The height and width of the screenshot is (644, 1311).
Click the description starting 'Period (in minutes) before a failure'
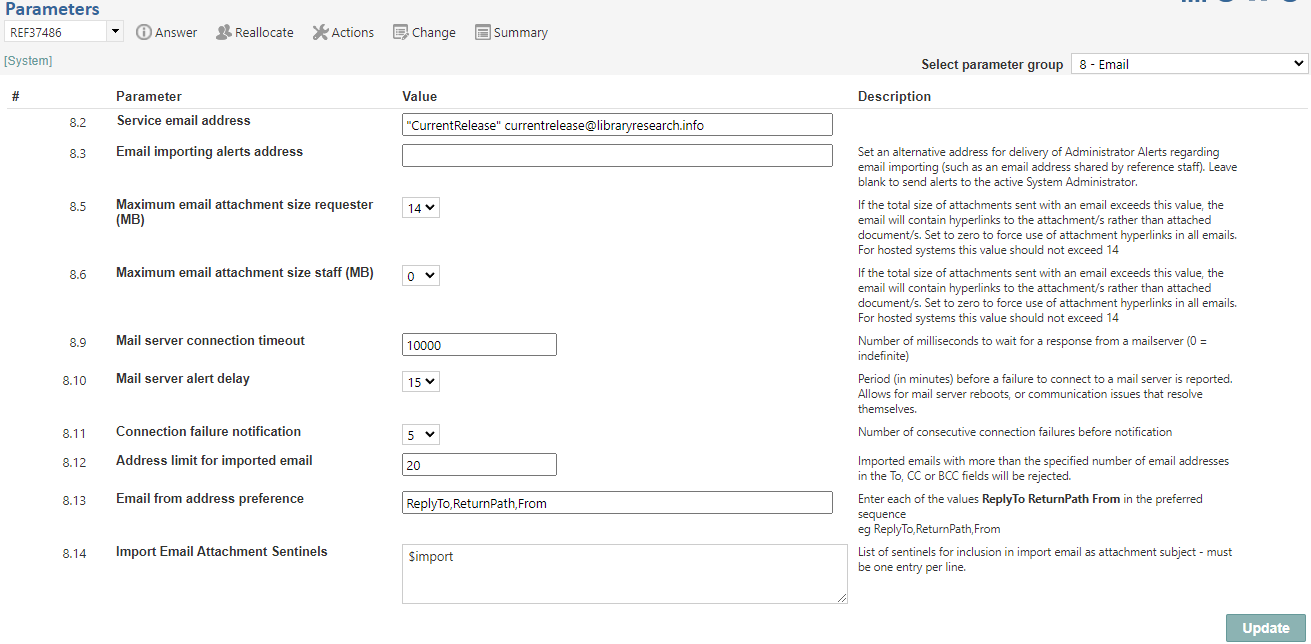click(1045, 394)
